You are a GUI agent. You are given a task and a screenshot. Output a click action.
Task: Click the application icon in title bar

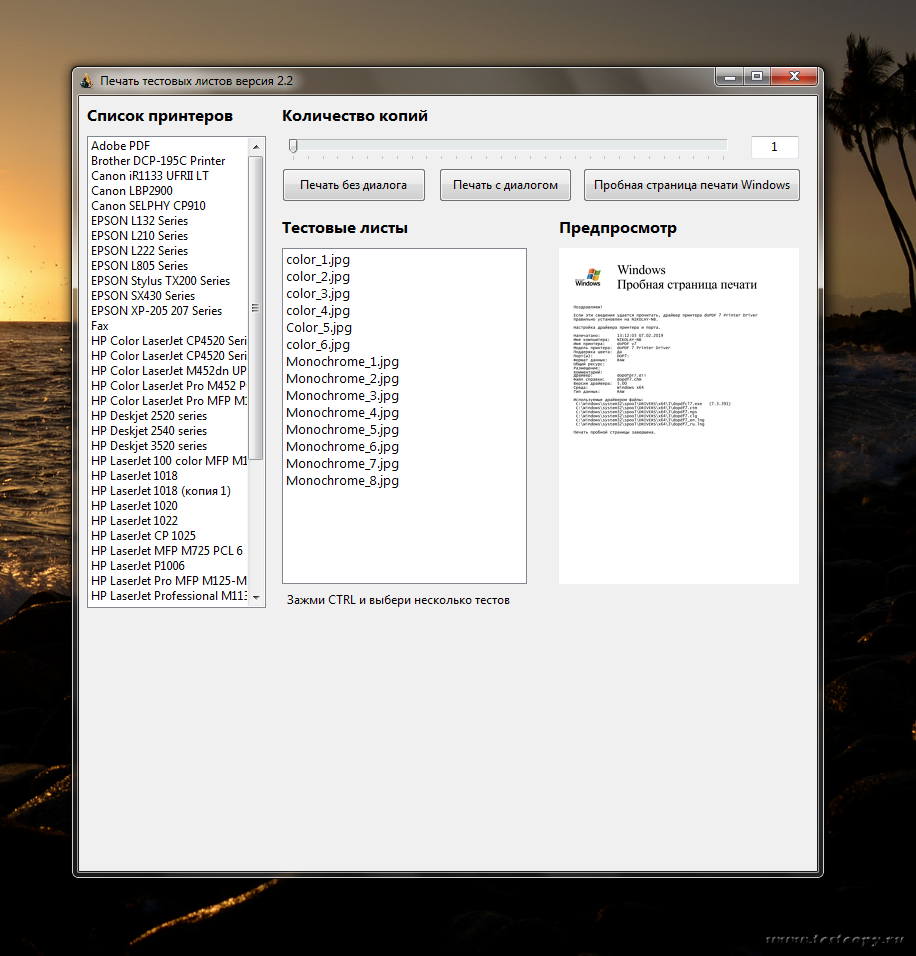[x=86, y=81]
